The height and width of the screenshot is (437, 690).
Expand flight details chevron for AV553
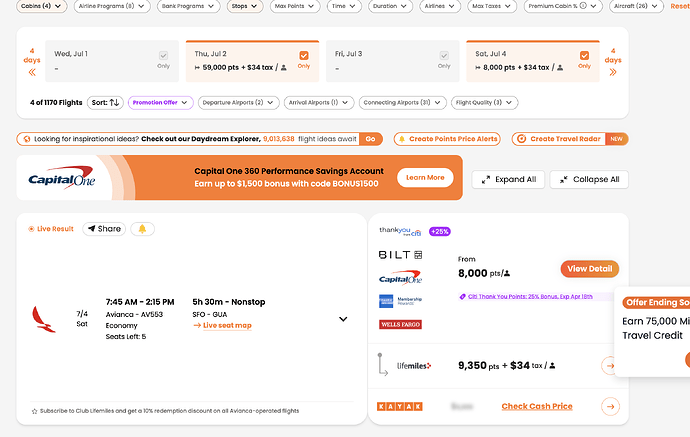[343, 319]
